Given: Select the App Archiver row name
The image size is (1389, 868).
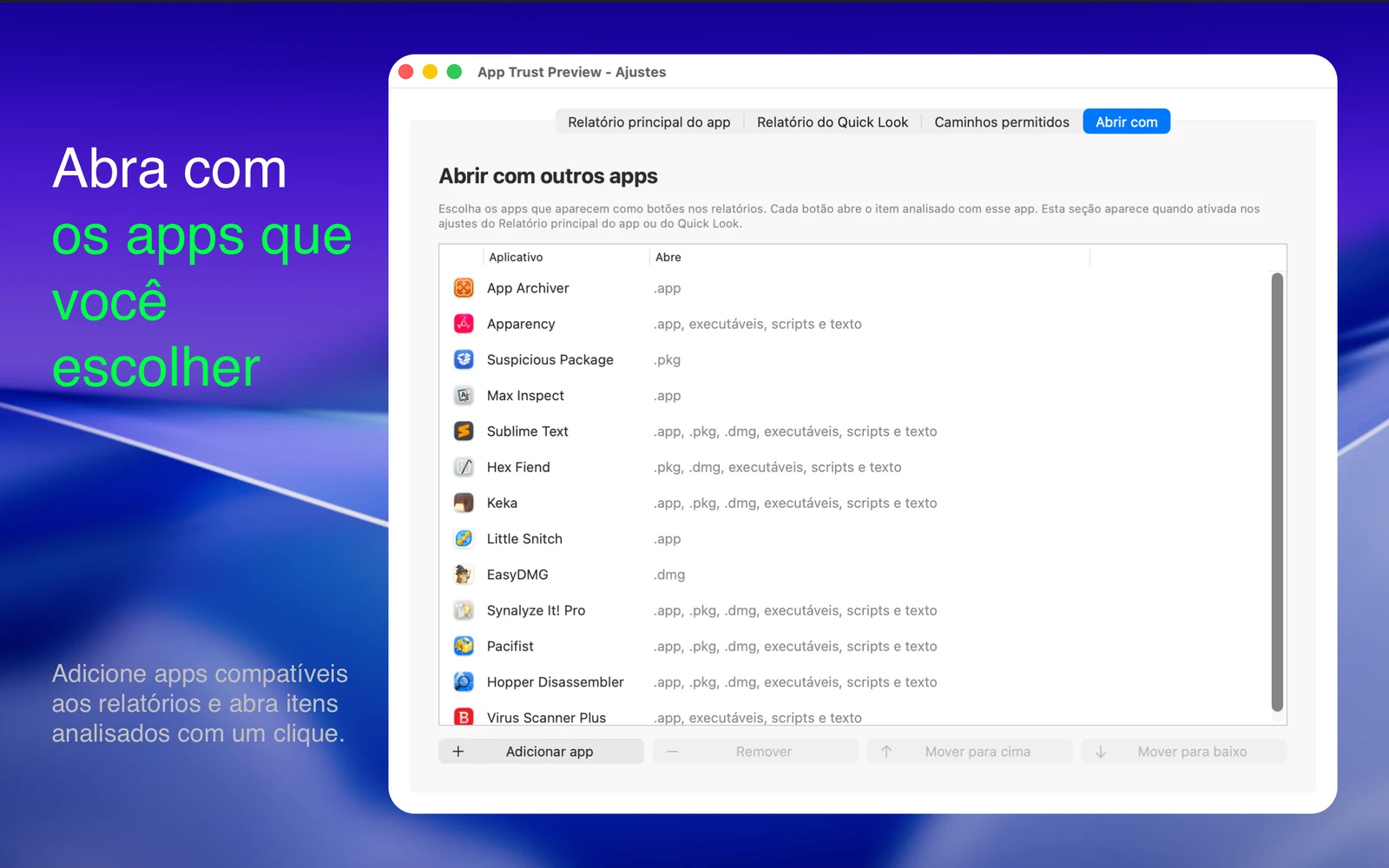Looking at the screenshot, I should tap(528, 288).
